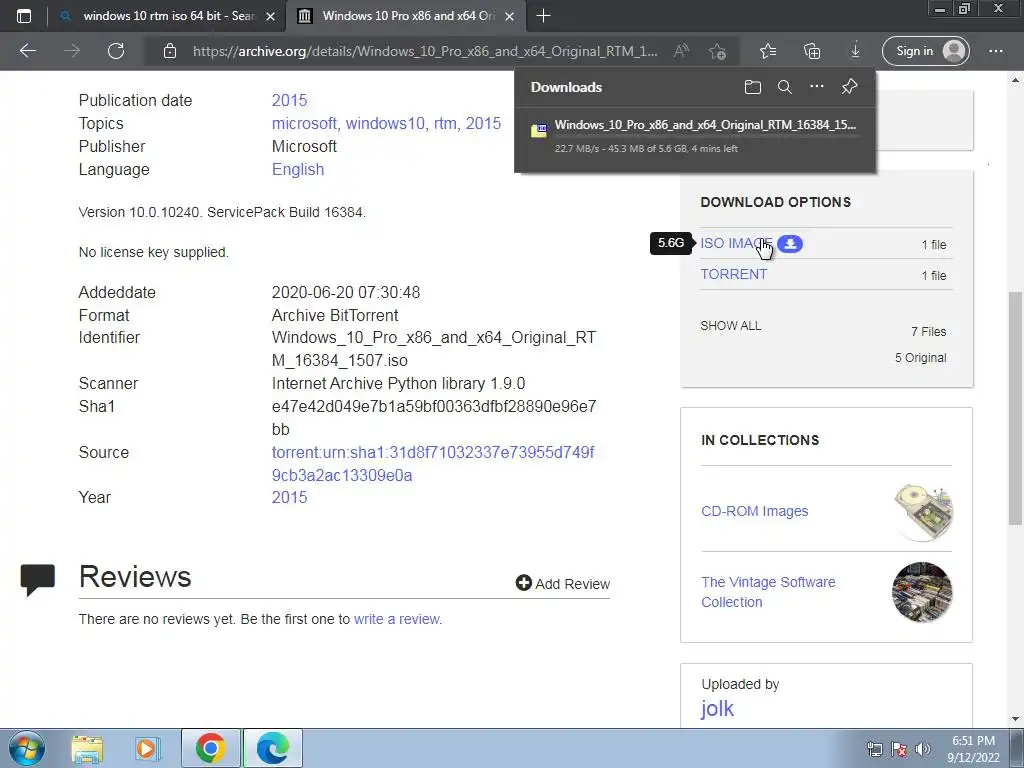The height and width of the screenshot is (768, 1024).
Task: Open The Vintage Software Collection link
Action: click(x=768, y=592)
